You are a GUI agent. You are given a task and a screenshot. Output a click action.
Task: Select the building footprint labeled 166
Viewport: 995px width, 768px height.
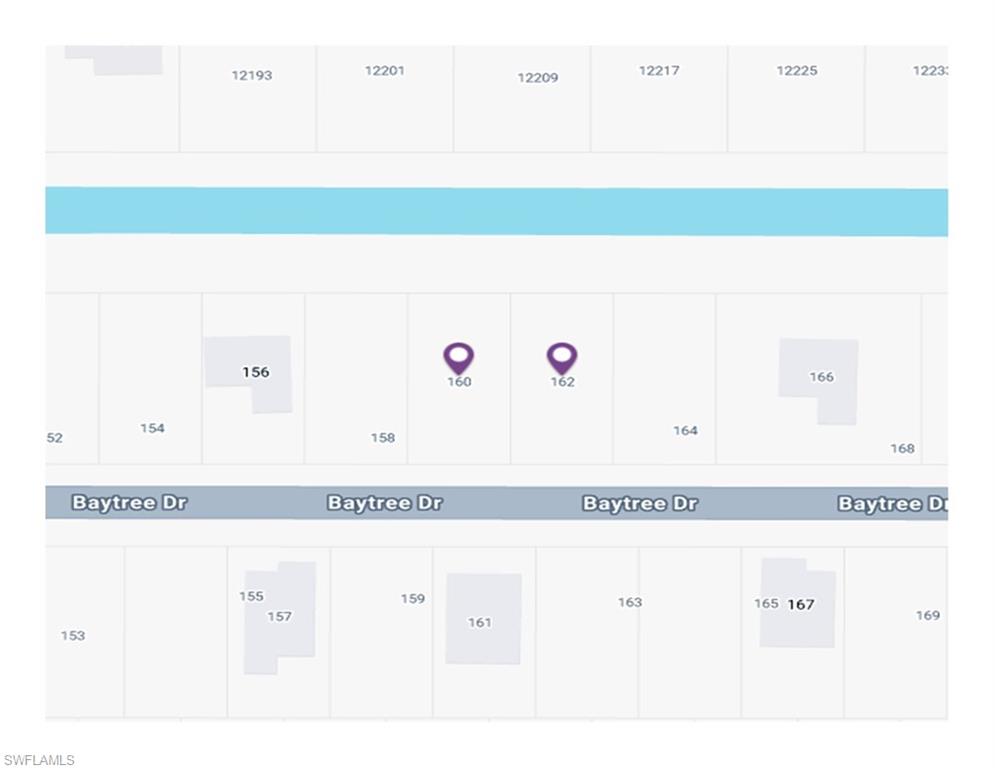(821, 377)
